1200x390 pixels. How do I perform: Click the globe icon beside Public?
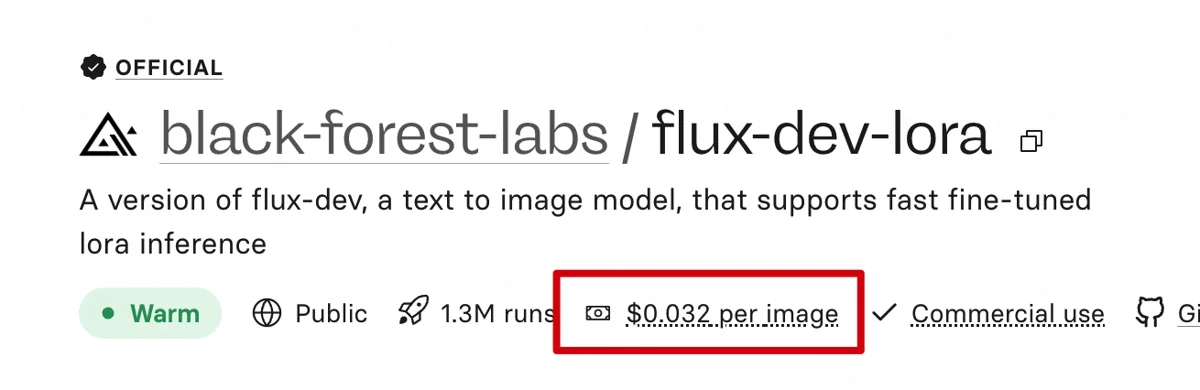267,314
